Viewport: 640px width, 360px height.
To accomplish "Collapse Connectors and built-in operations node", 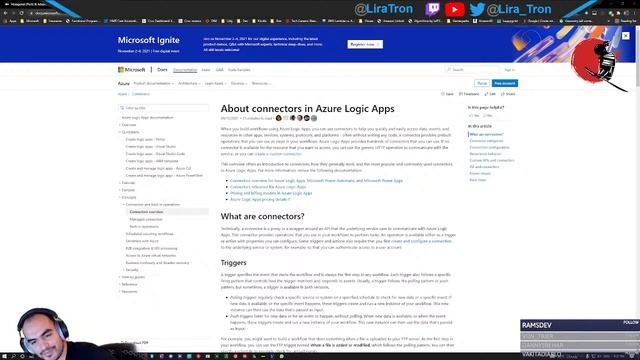I will (152, 204).
